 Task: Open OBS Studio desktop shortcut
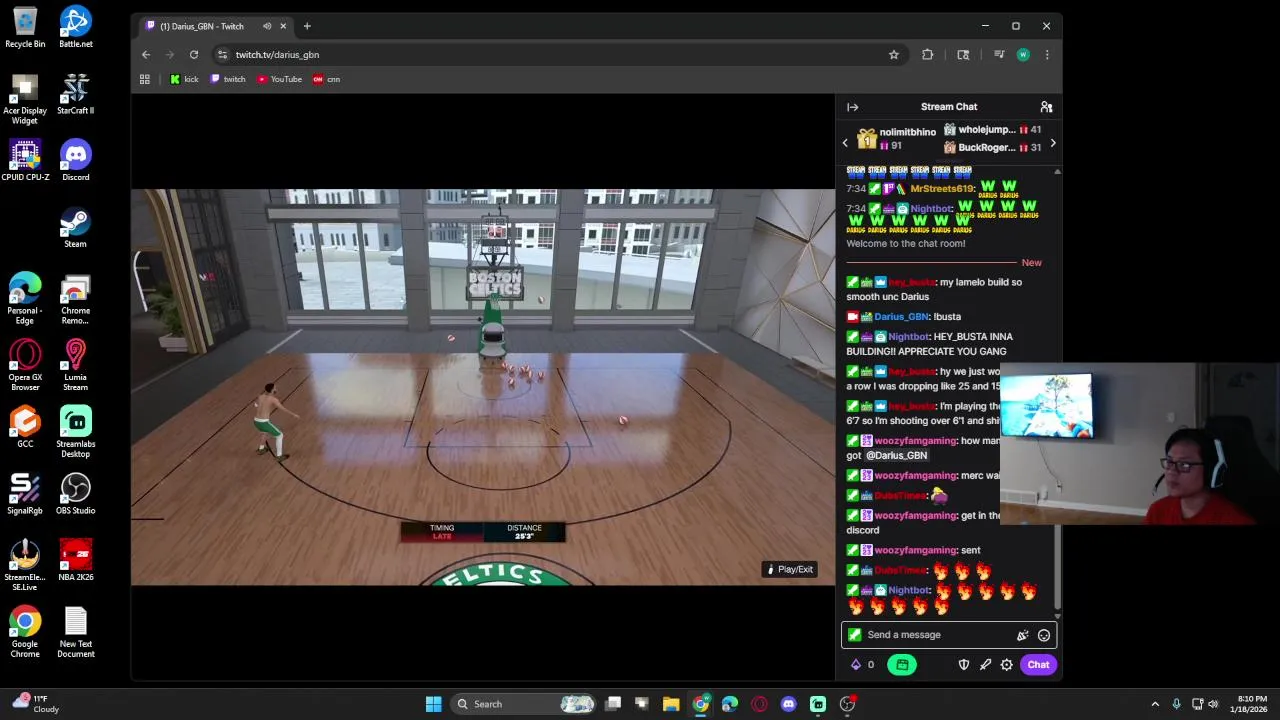(x=75, y=494)
